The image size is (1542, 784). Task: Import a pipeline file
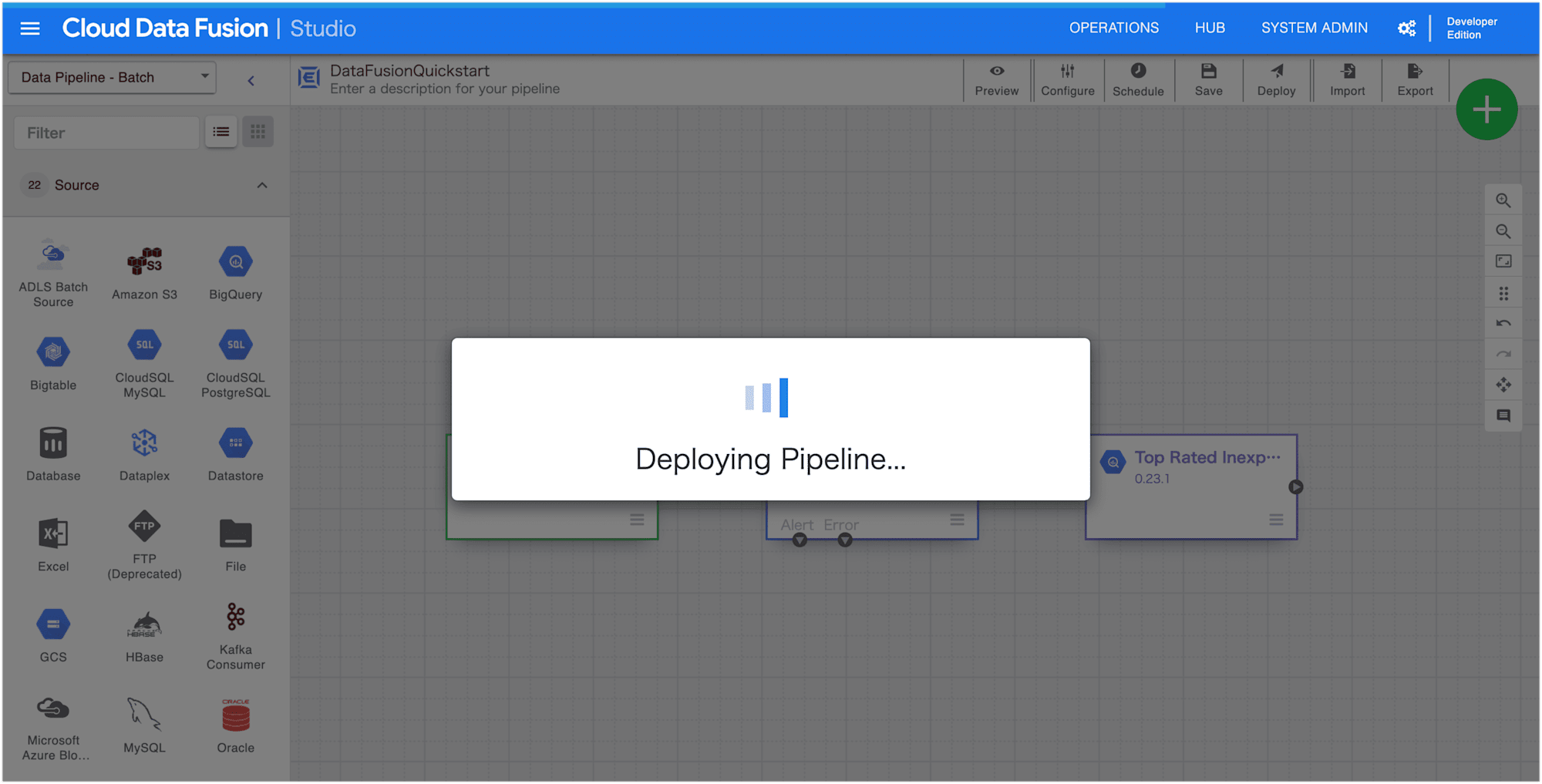[x=1347, y=80]
